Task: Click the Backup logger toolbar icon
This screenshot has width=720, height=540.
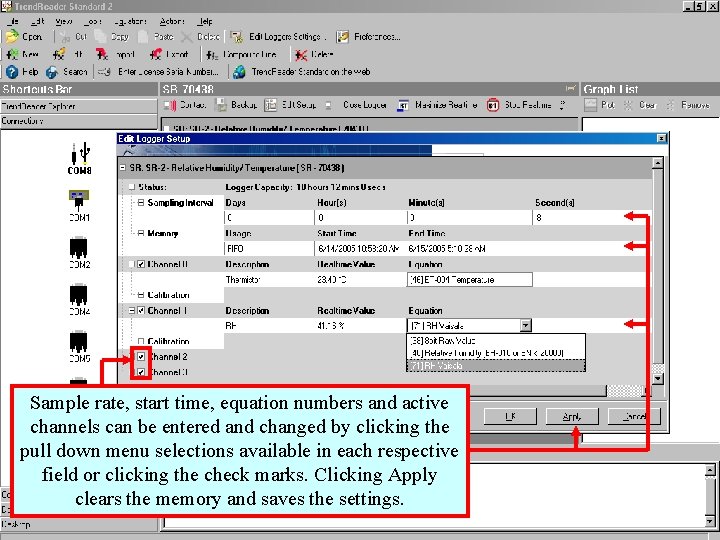Action: 221,105
